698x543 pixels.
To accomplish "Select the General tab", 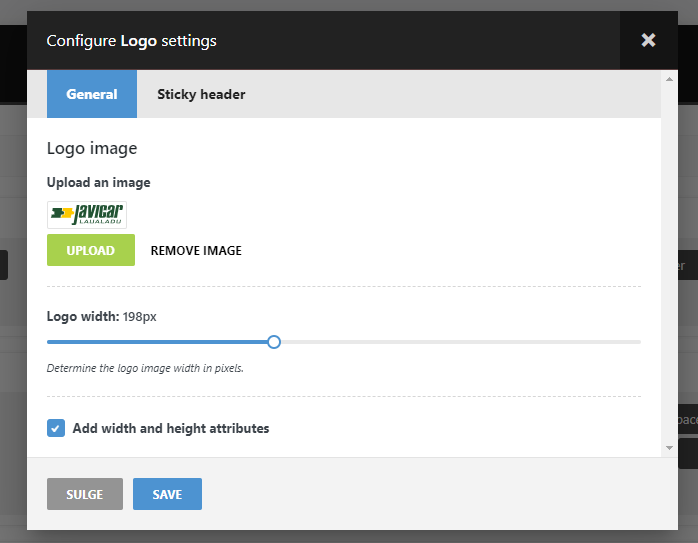I will click(92, 94).
